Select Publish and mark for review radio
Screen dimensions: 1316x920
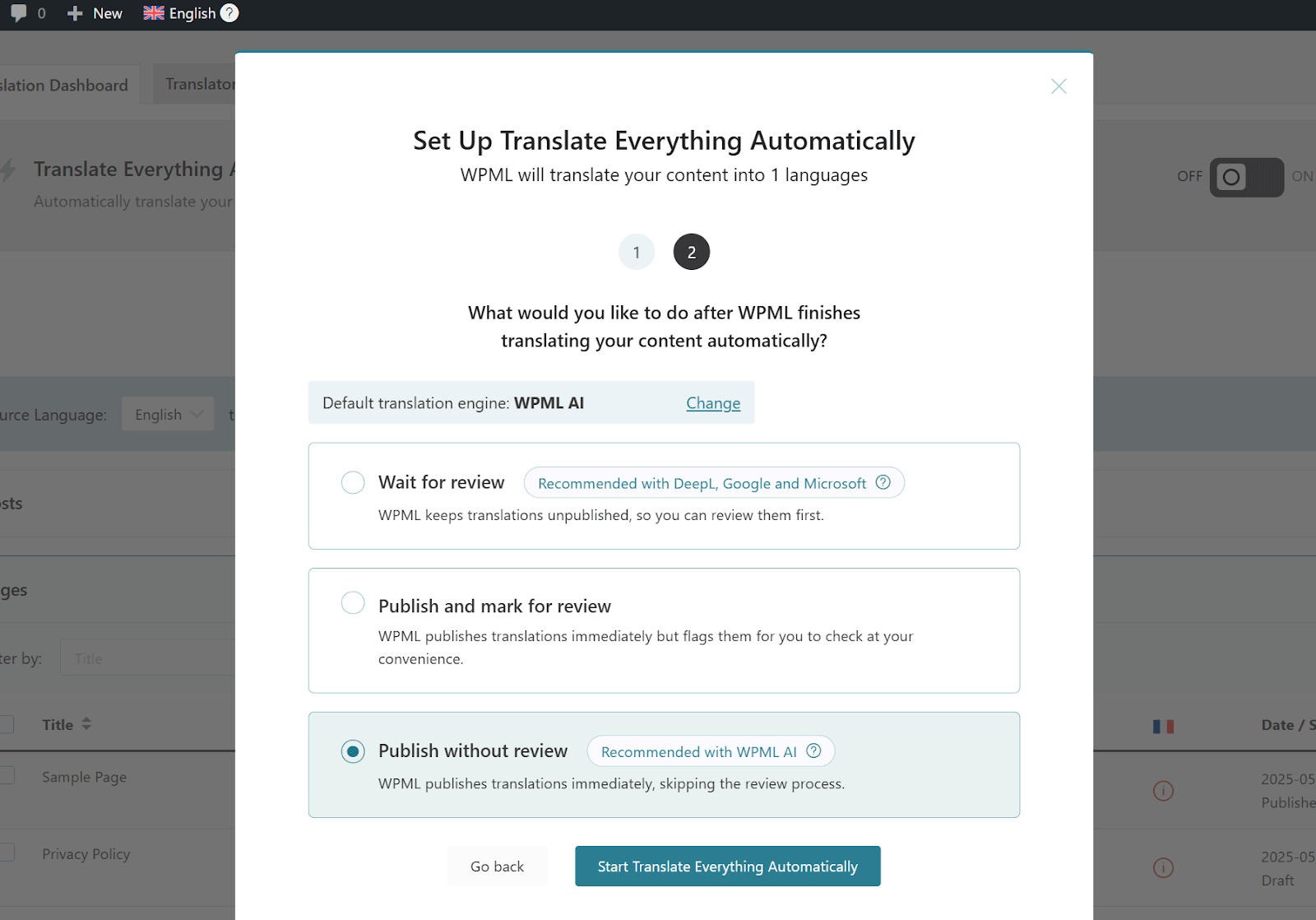tap(353, 603)
